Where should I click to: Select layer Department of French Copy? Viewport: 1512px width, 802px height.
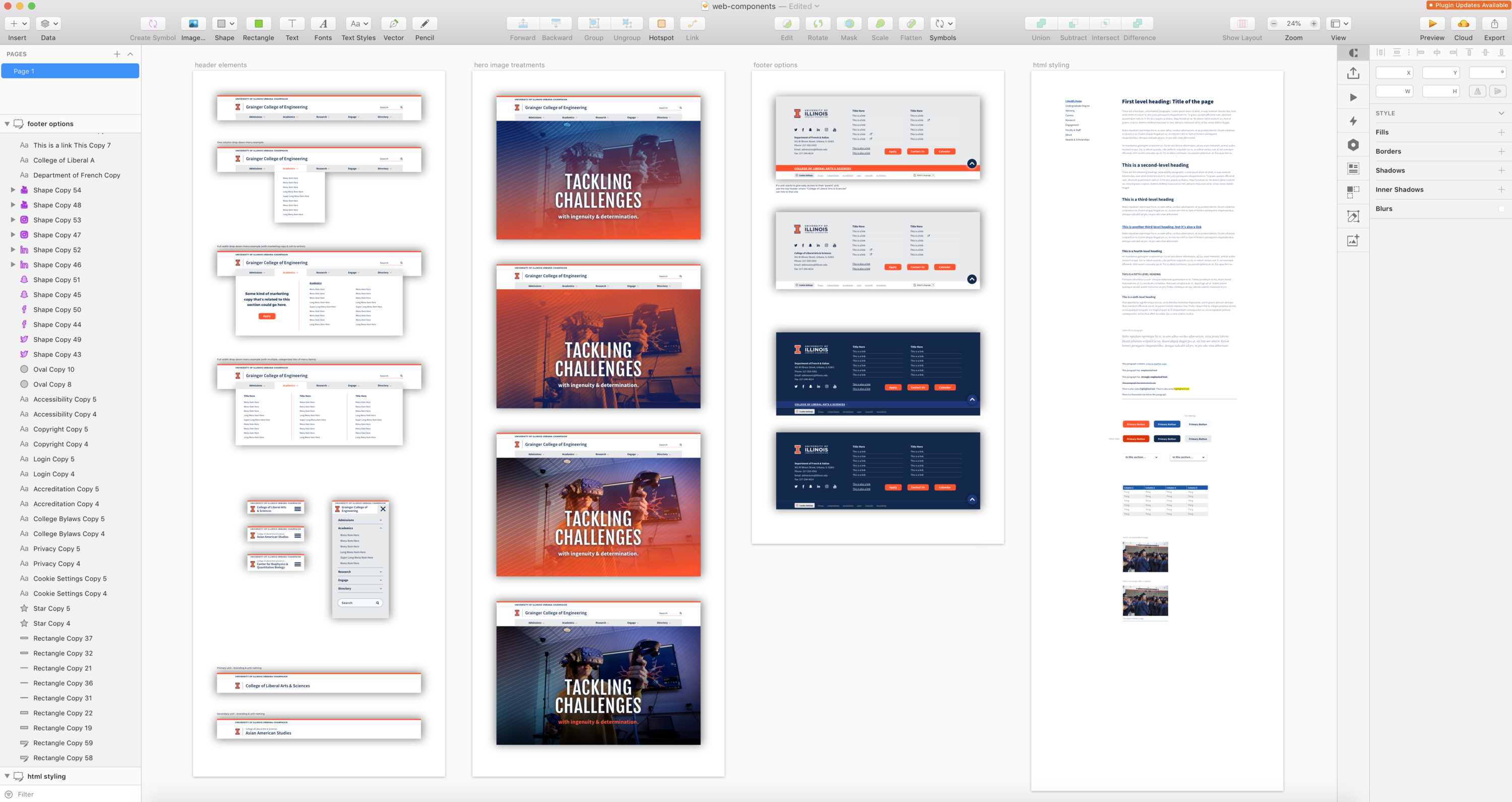76,175
